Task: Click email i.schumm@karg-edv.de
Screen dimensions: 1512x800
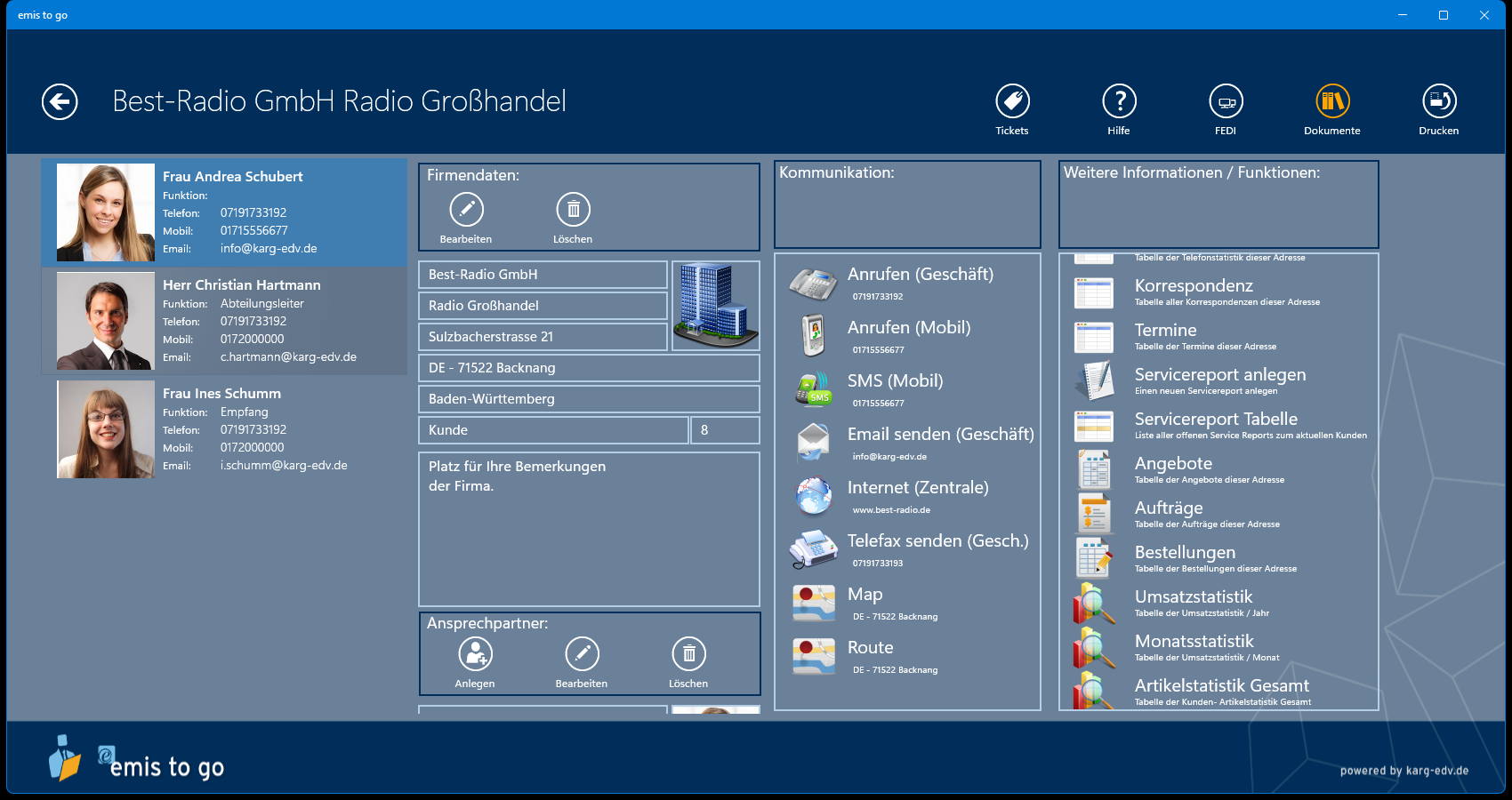Action: (x=284, y=466)
